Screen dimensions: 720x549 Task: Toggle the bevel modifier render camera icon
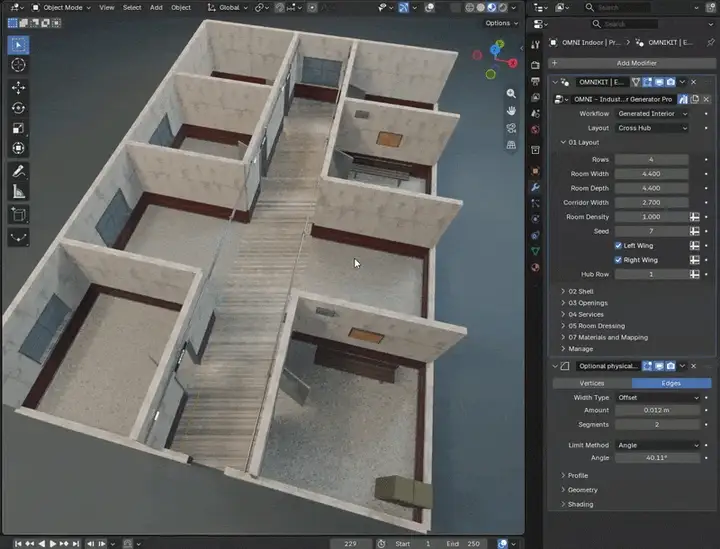[x=671, y=366]
